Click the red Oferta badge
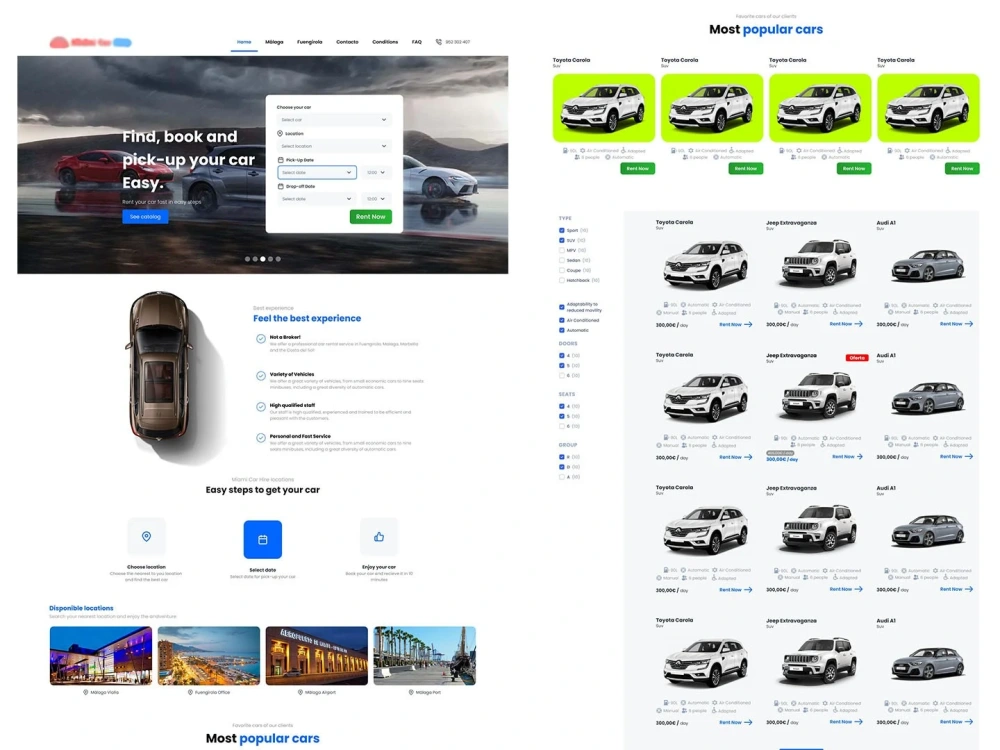This screenshot has height=750, width=1000. point(857,358)
